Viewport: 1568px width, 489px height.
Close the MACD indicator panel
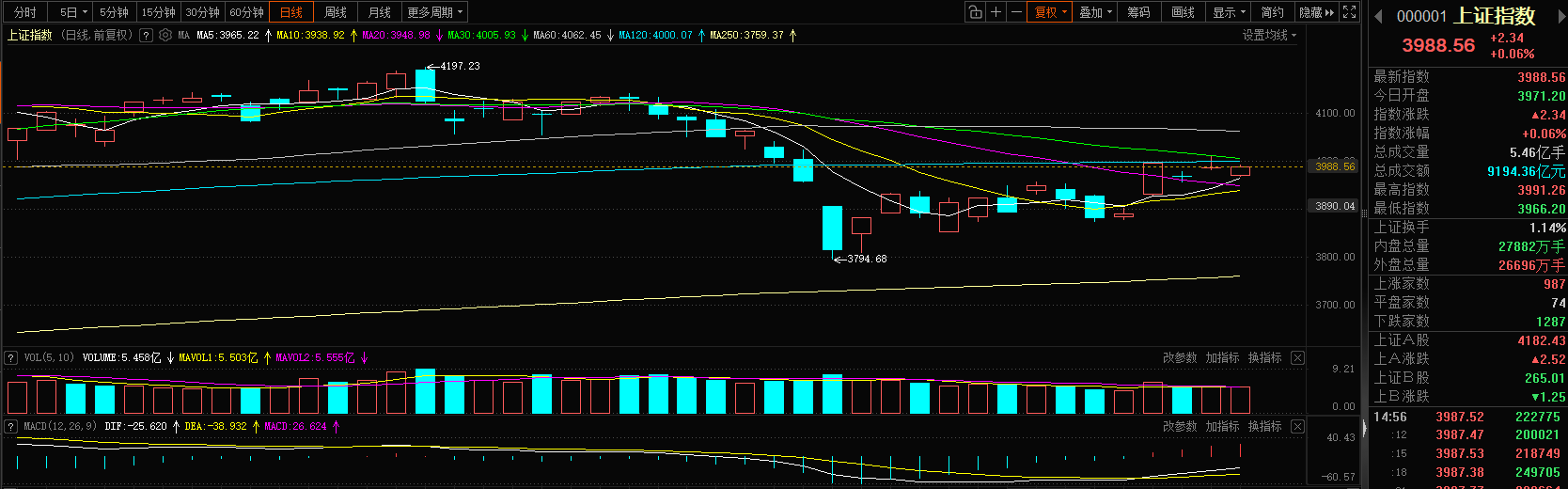[1297, 426]
